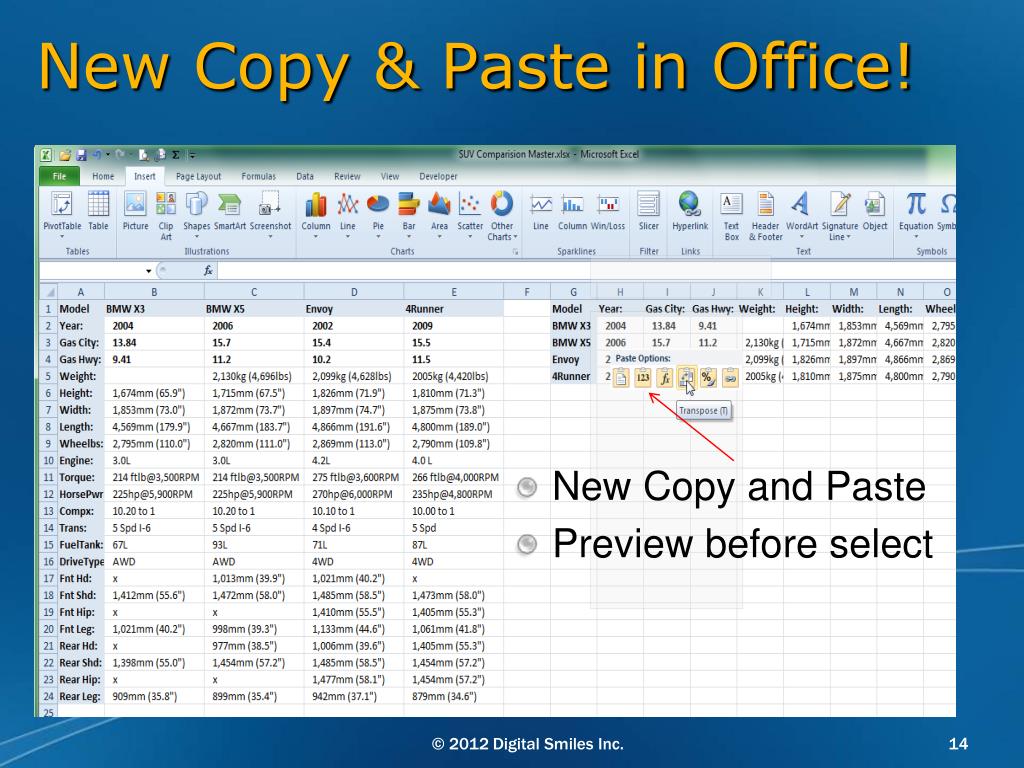Add a Line sparkline
The width and height of the screenshot is (1024, 768).
[541, 211]
